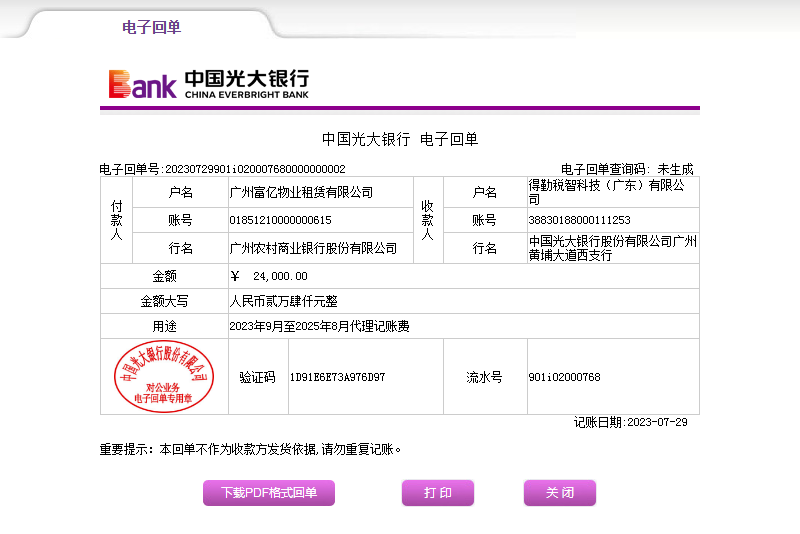Click payee account number 38830188000111253
Viewport: 800px width, 534px height.
pos(579,220)
